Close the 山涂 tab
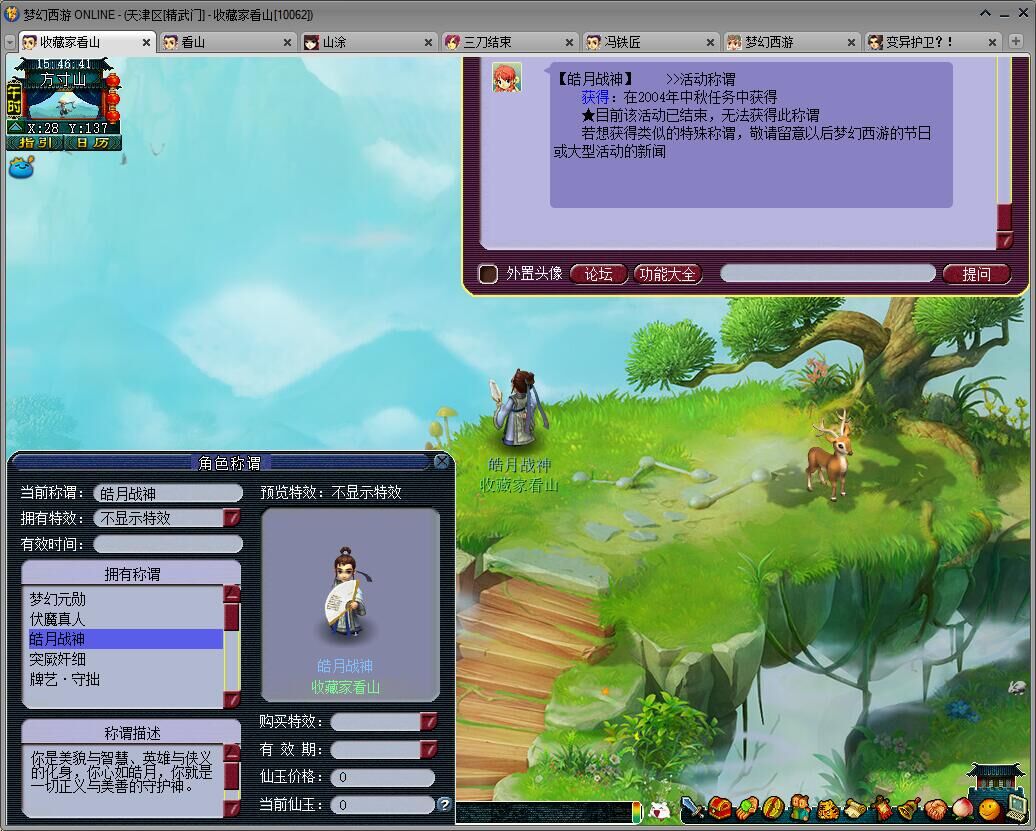Viewport: 1036px width, 831px height. (x=428, y=42)
